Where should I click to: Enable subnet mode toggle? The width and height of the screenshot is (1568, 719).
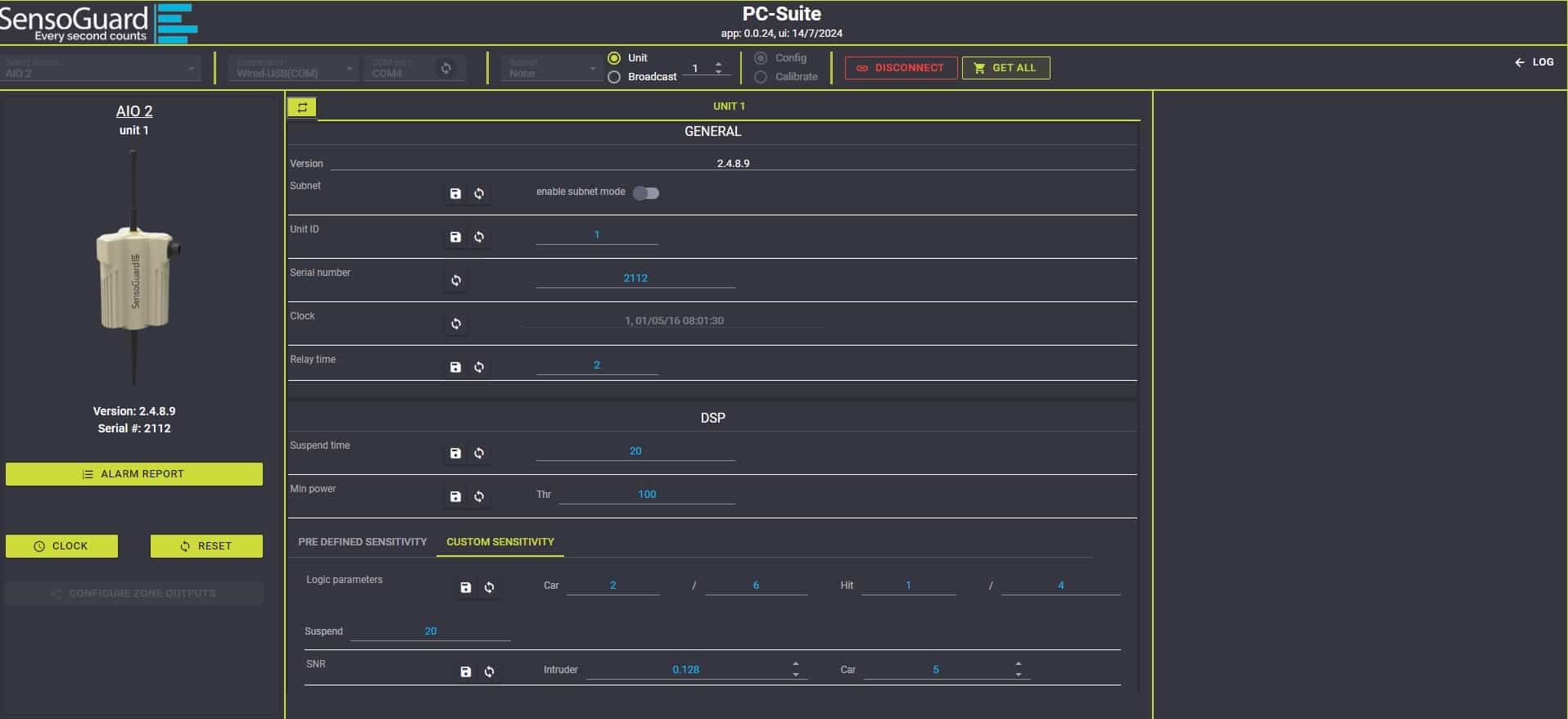pos(646,193)
